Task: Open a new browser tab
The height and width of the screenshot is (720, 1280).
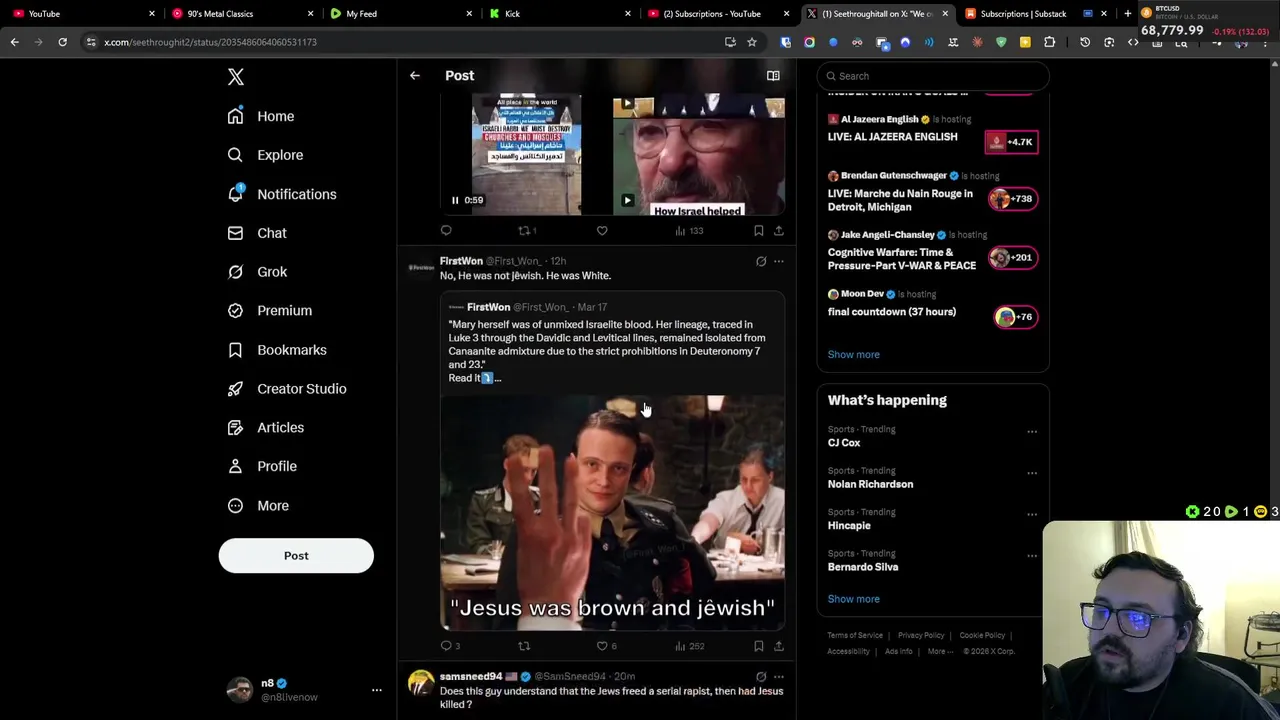Action: click(x=1128, y=13)
